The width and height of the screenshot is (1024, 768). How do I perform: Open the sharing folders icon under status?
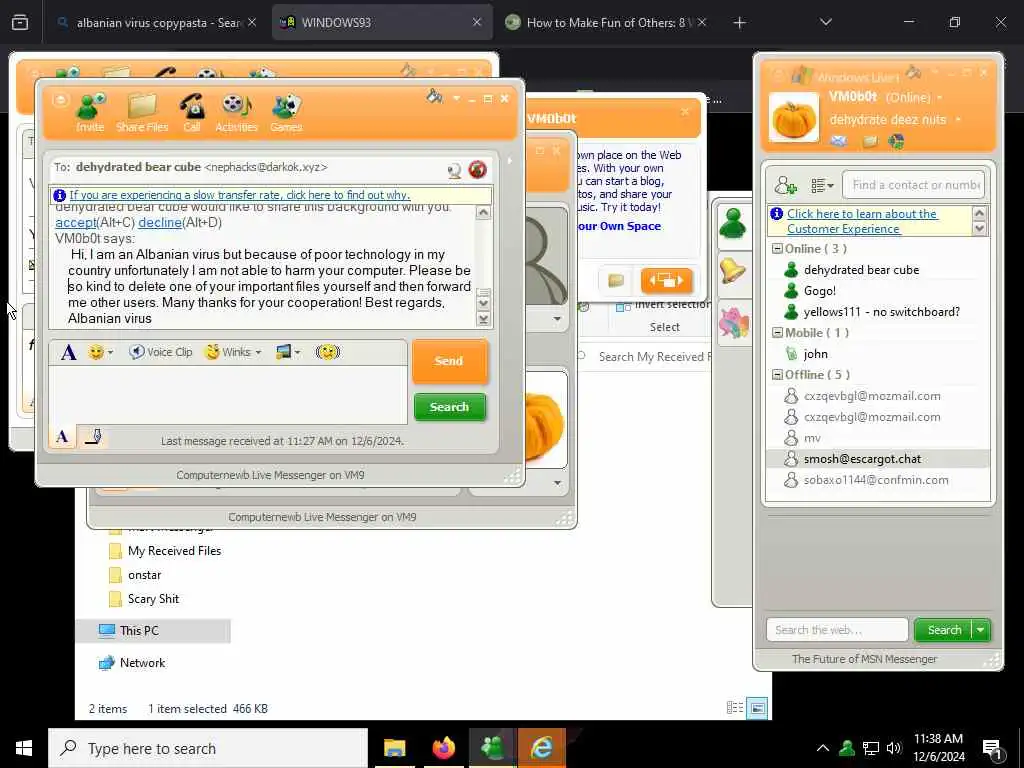pos(869,141)
